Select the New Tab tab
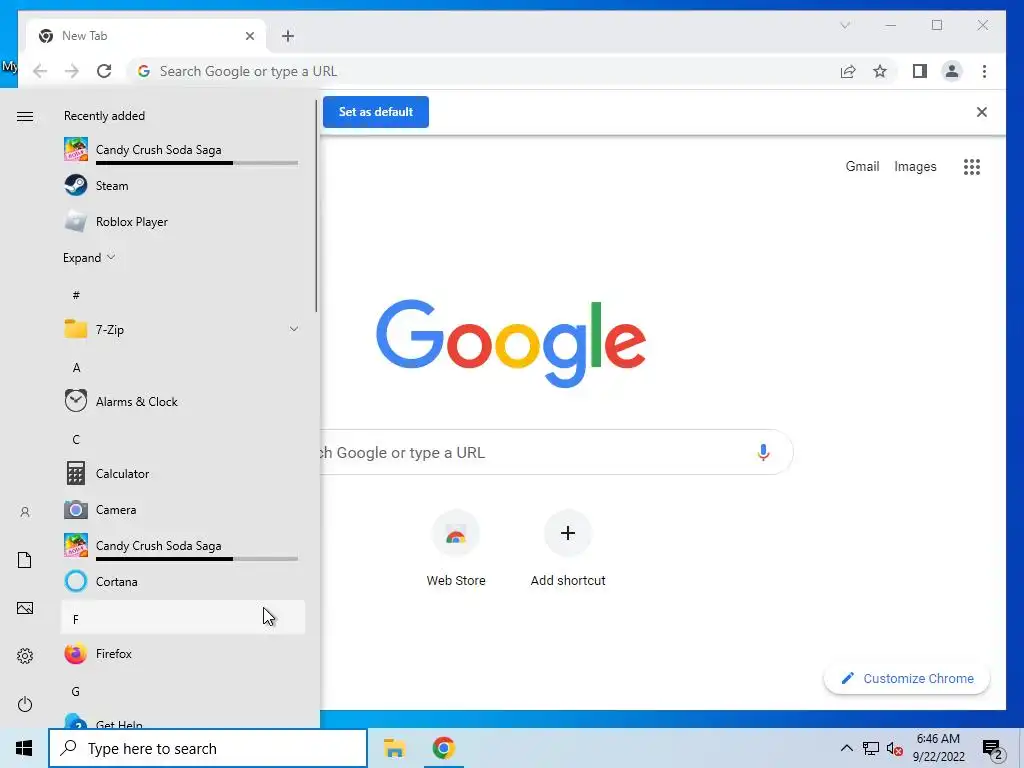This screenshot has width=1024, height=768. (145, 36)
